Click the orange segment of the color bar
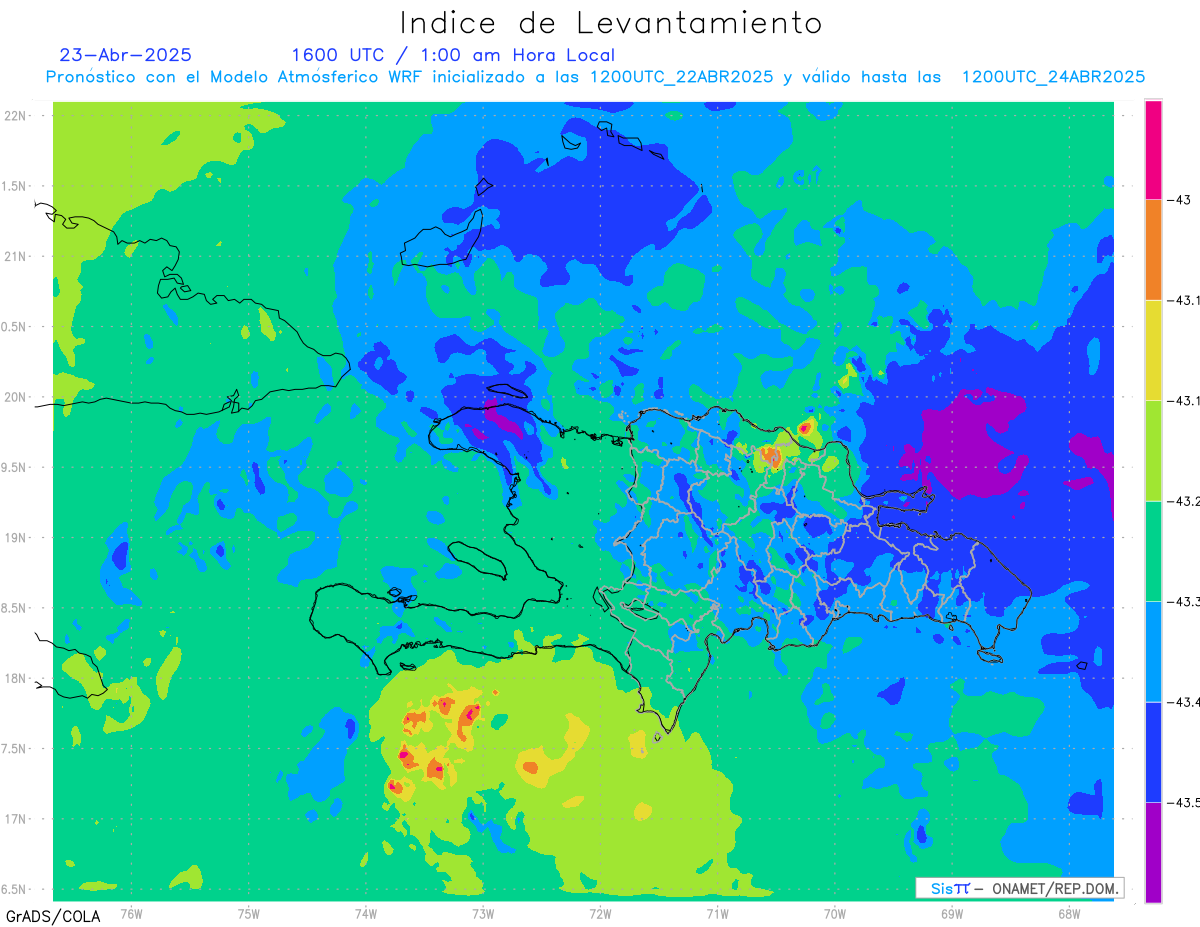This screenshot has width=1200, height=927. [1153, 250]
